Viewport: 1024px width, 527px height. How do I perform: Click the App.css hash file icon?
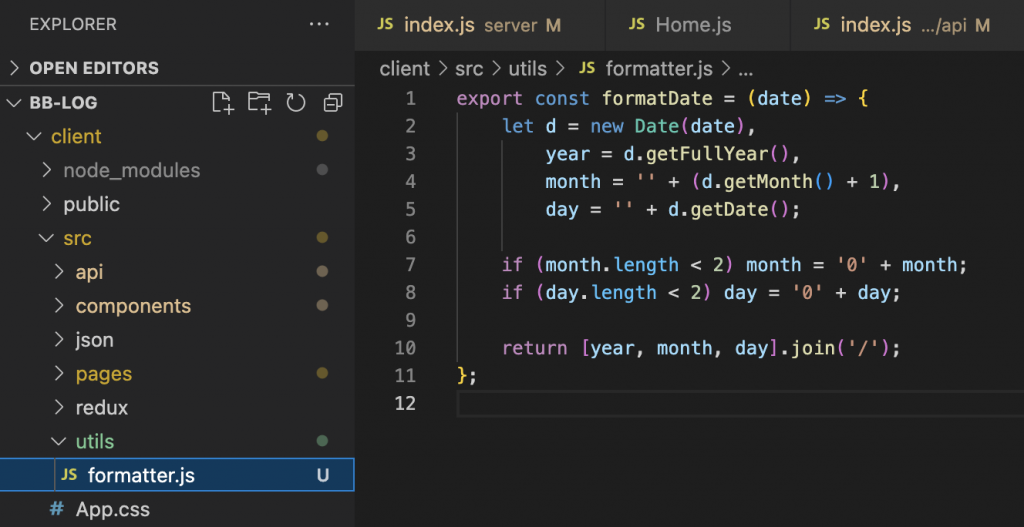coord(57,509)
